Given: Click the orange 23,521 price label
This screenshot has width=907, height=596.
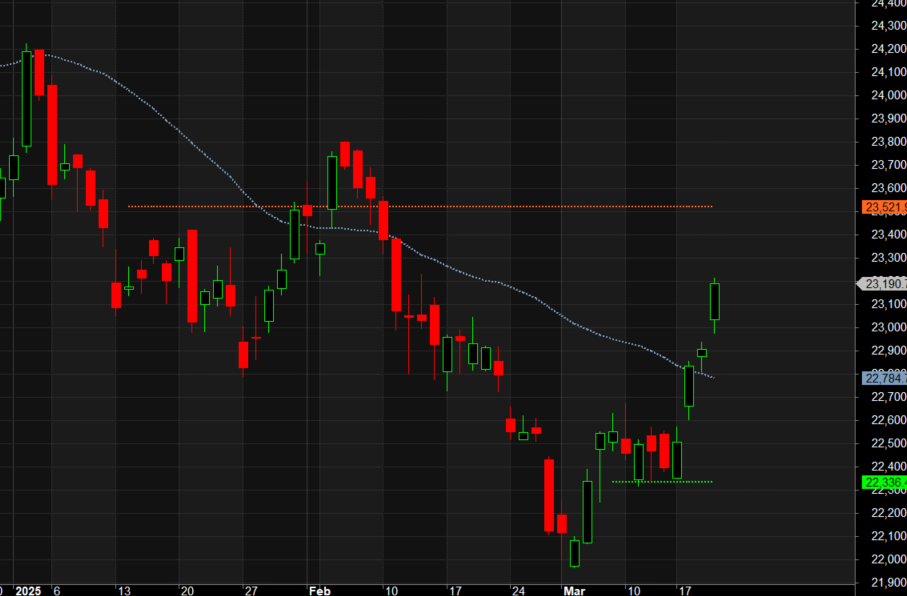Looking at the screenshot, I should click(x=883, y=207).
